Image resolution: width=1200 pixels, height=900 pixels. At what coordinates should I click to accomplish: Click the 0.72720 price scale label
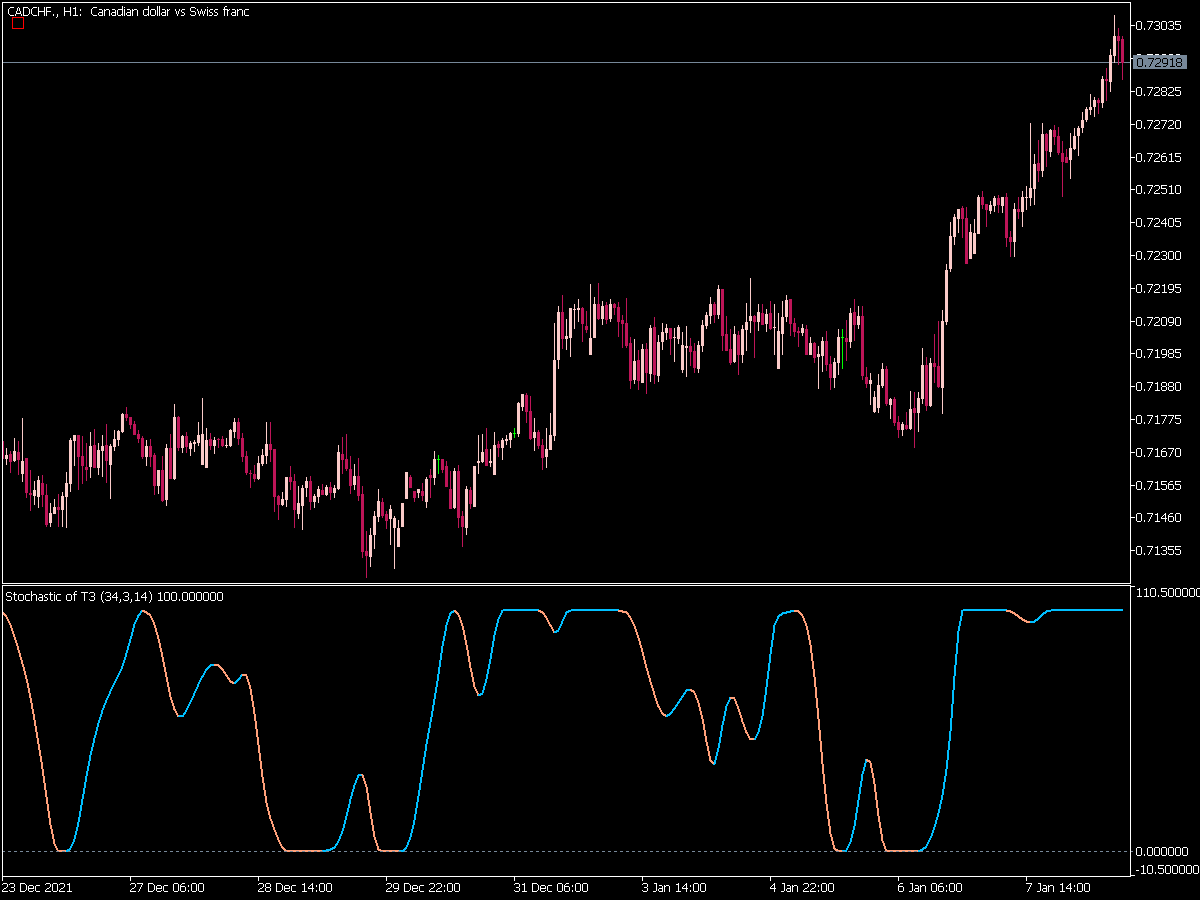coord(1160,124)
